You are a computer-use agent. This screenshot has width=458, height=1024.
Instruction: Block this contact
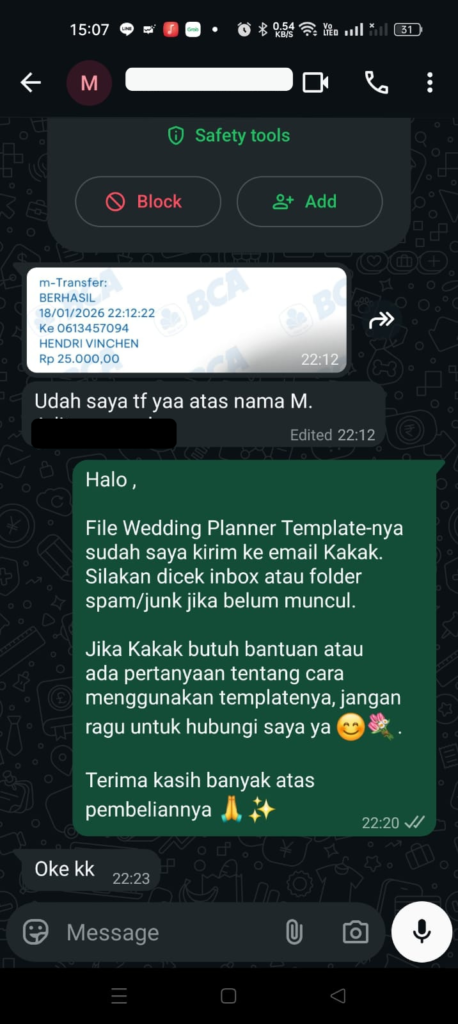(148, 201)
